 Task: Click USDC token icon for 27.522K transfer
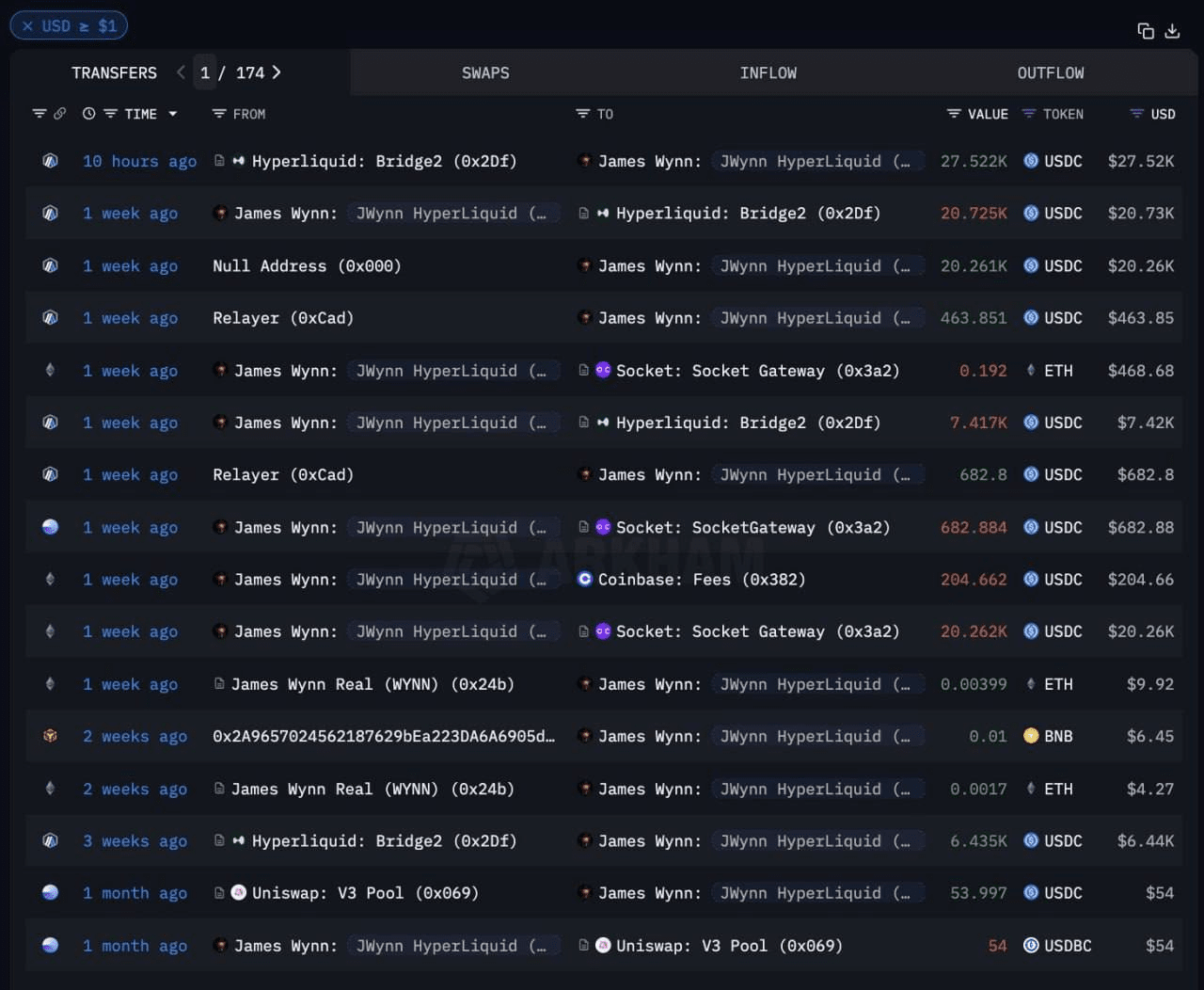tap(1031, 161)
